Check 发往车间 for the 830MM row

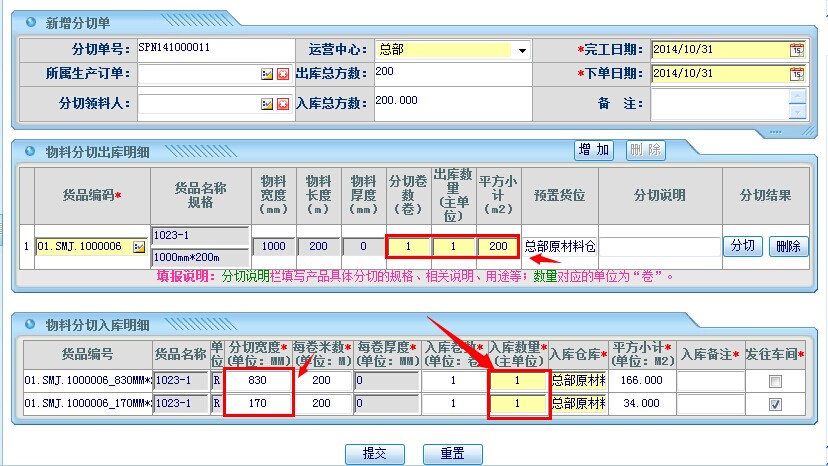(774, 381)
